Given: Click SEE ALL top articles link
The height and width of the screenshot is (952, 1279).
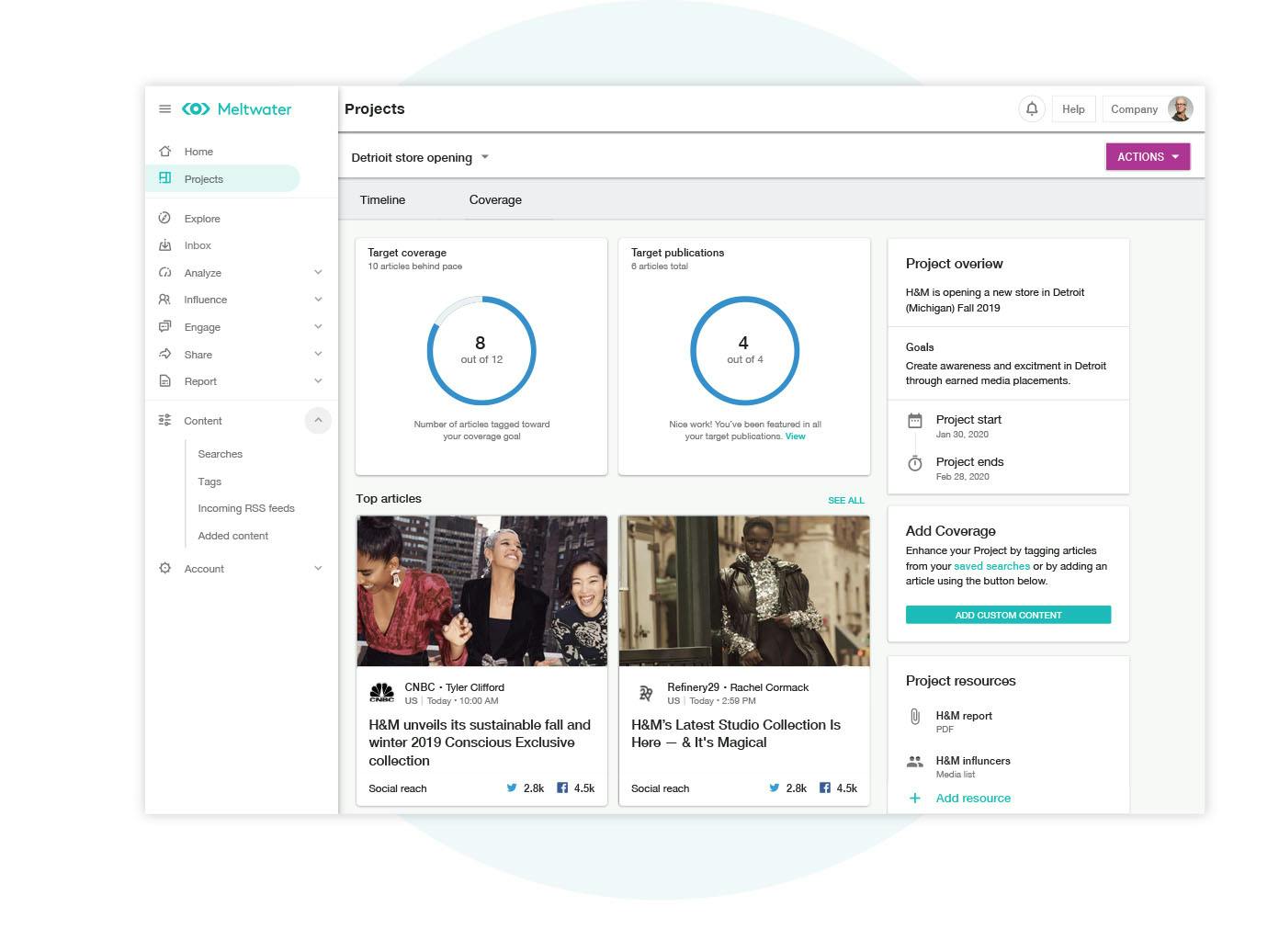Looking at the screenshot, I should [846, 500].
